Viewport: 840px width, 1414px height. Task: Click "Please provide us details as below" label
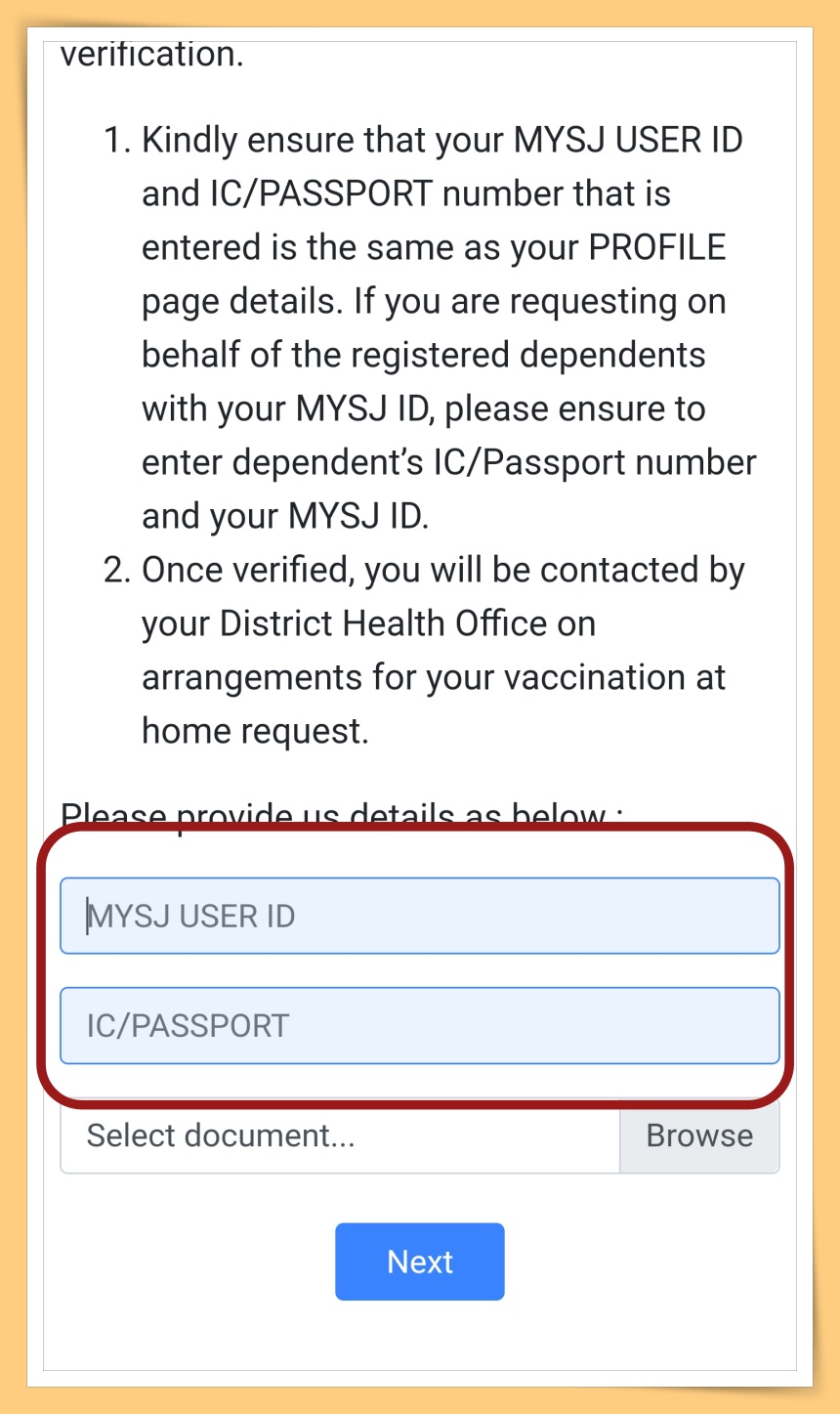click(x=342, y=815)
